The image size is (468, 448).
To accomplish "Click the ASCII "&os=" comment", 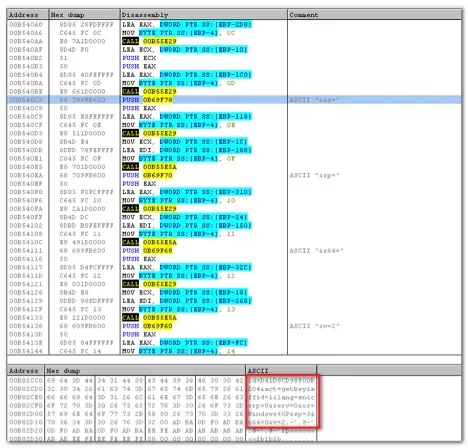I will tap(314, 100).
